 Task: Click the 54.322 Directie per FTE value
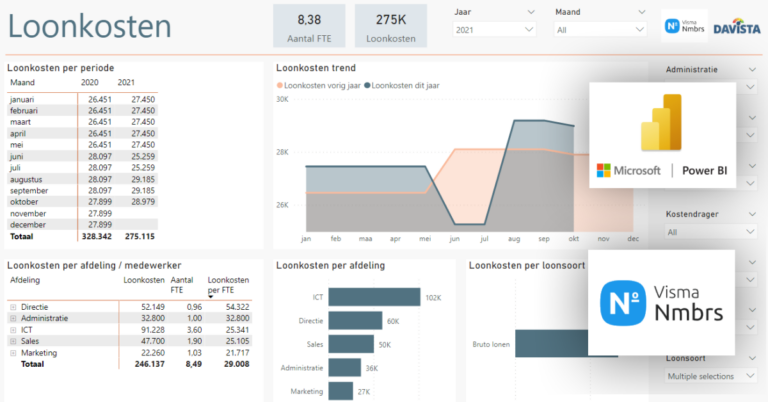(237, 307)
